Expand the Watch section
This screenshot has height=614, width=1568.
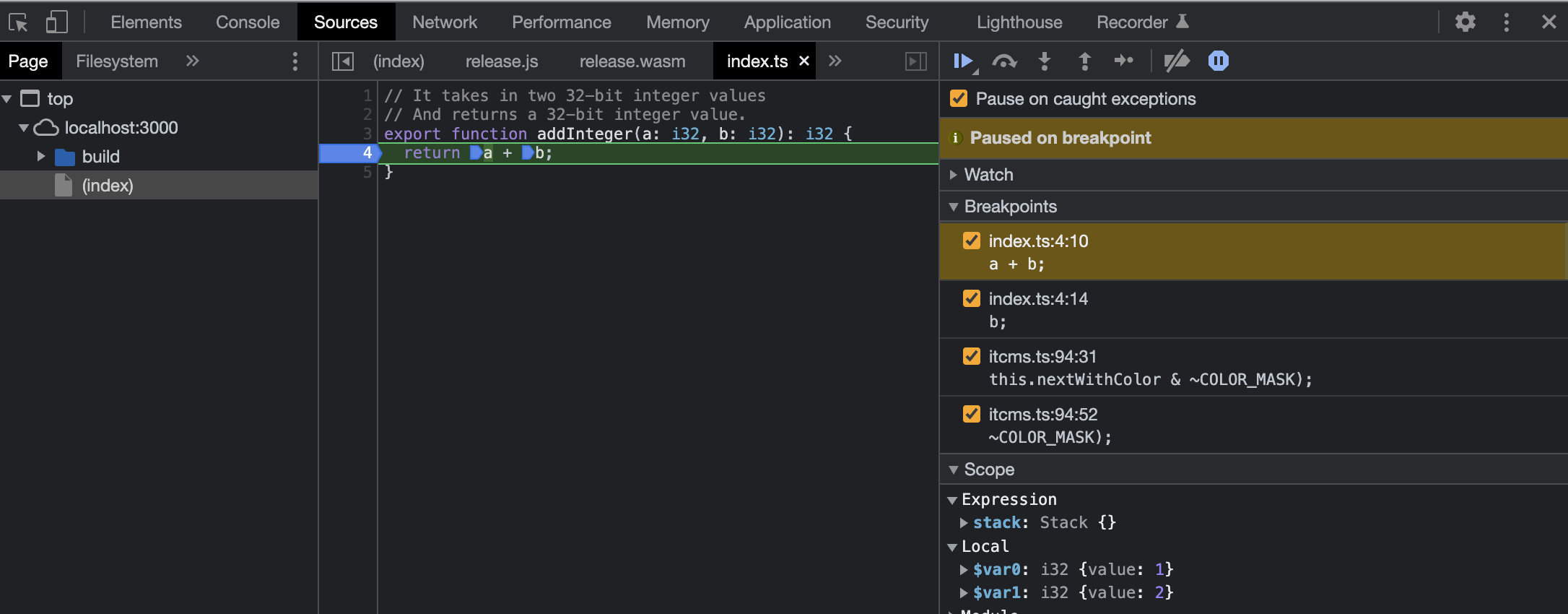[x=988, y=175]
